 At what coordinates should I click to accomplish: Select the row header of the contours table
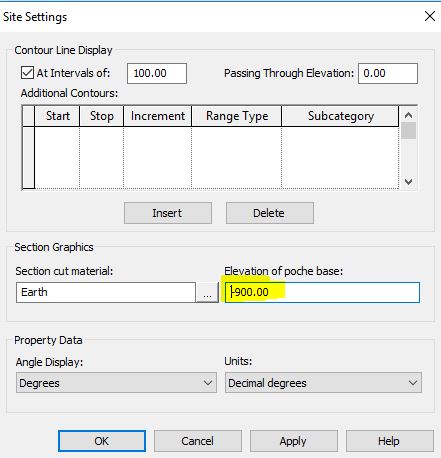[x=29, y=157]
